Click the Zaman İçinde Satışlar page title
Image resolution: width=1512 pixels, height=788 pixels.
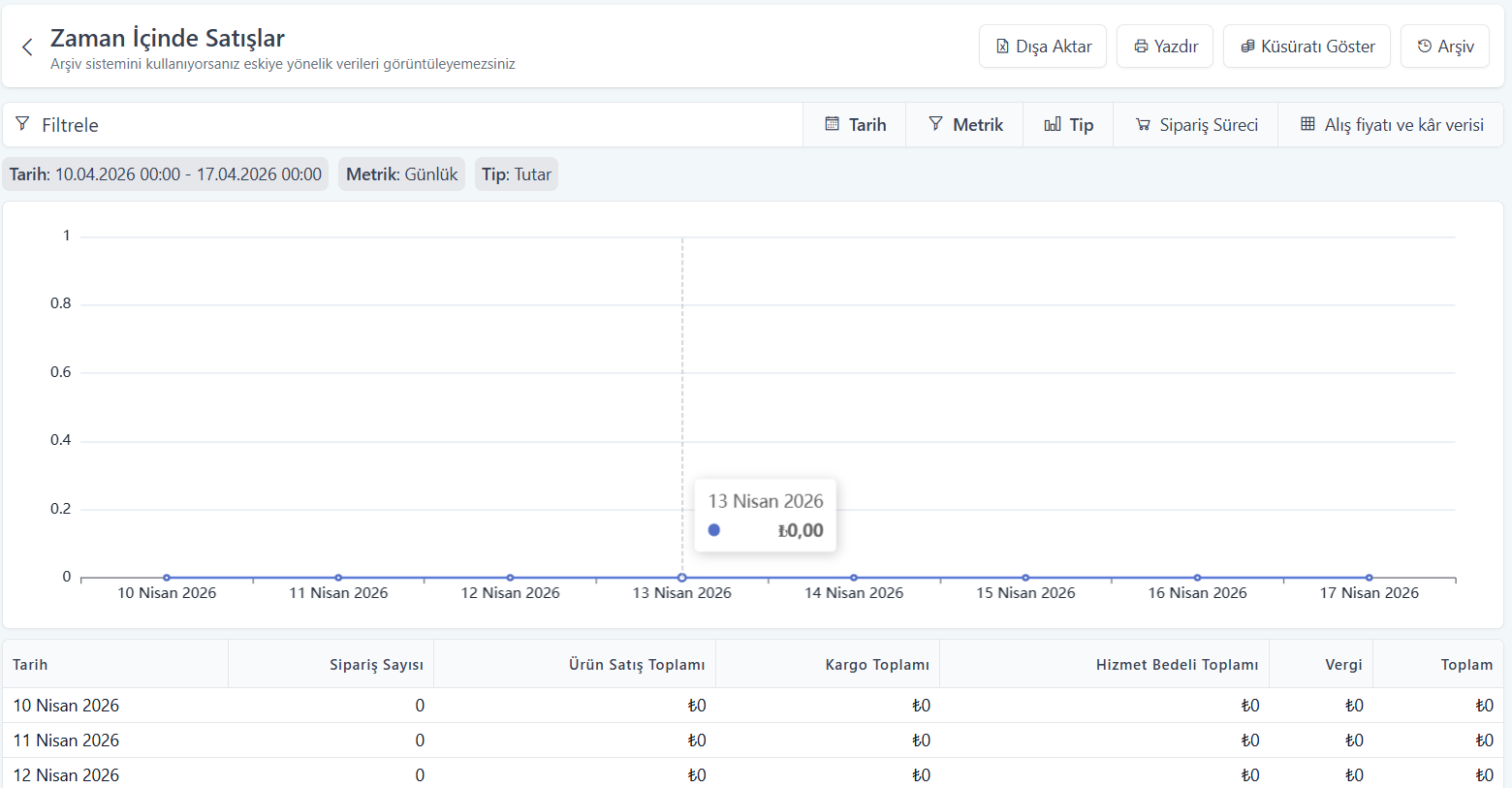[x=168, y=38]
